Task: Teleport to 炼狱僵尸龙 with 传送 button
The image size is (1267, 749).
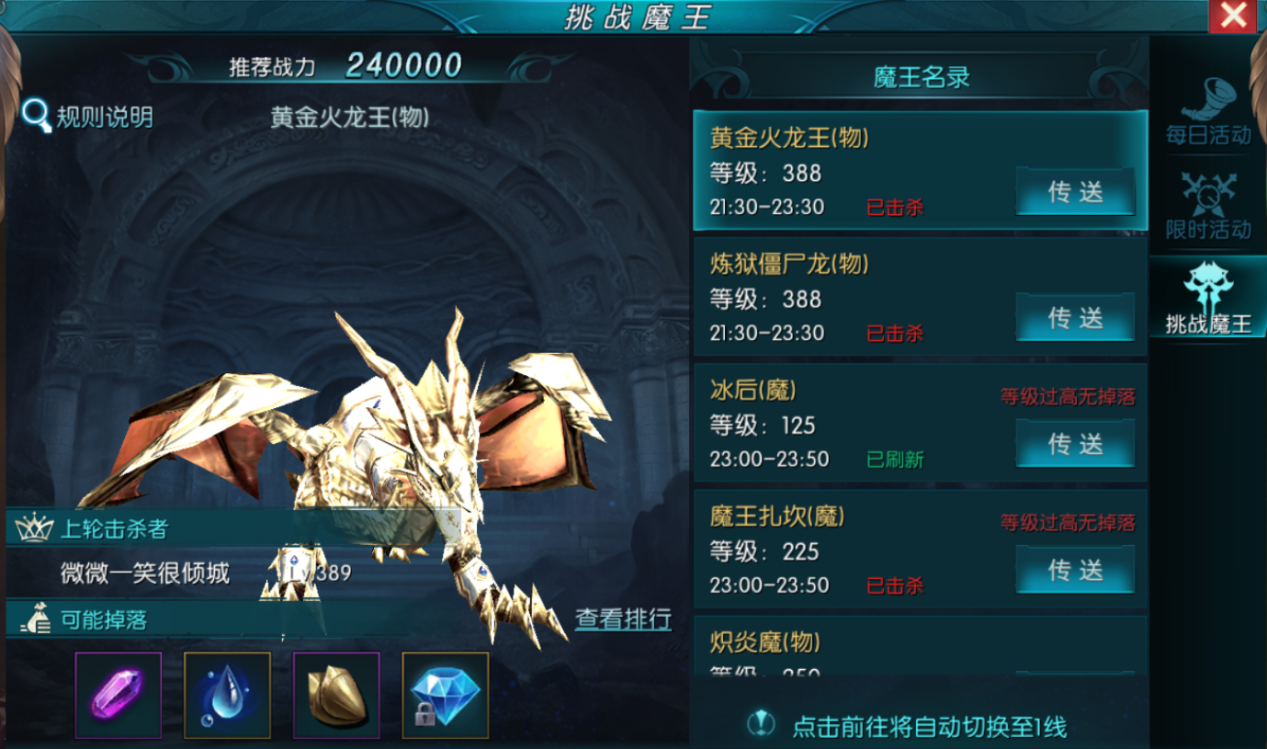Action: 1075,318
